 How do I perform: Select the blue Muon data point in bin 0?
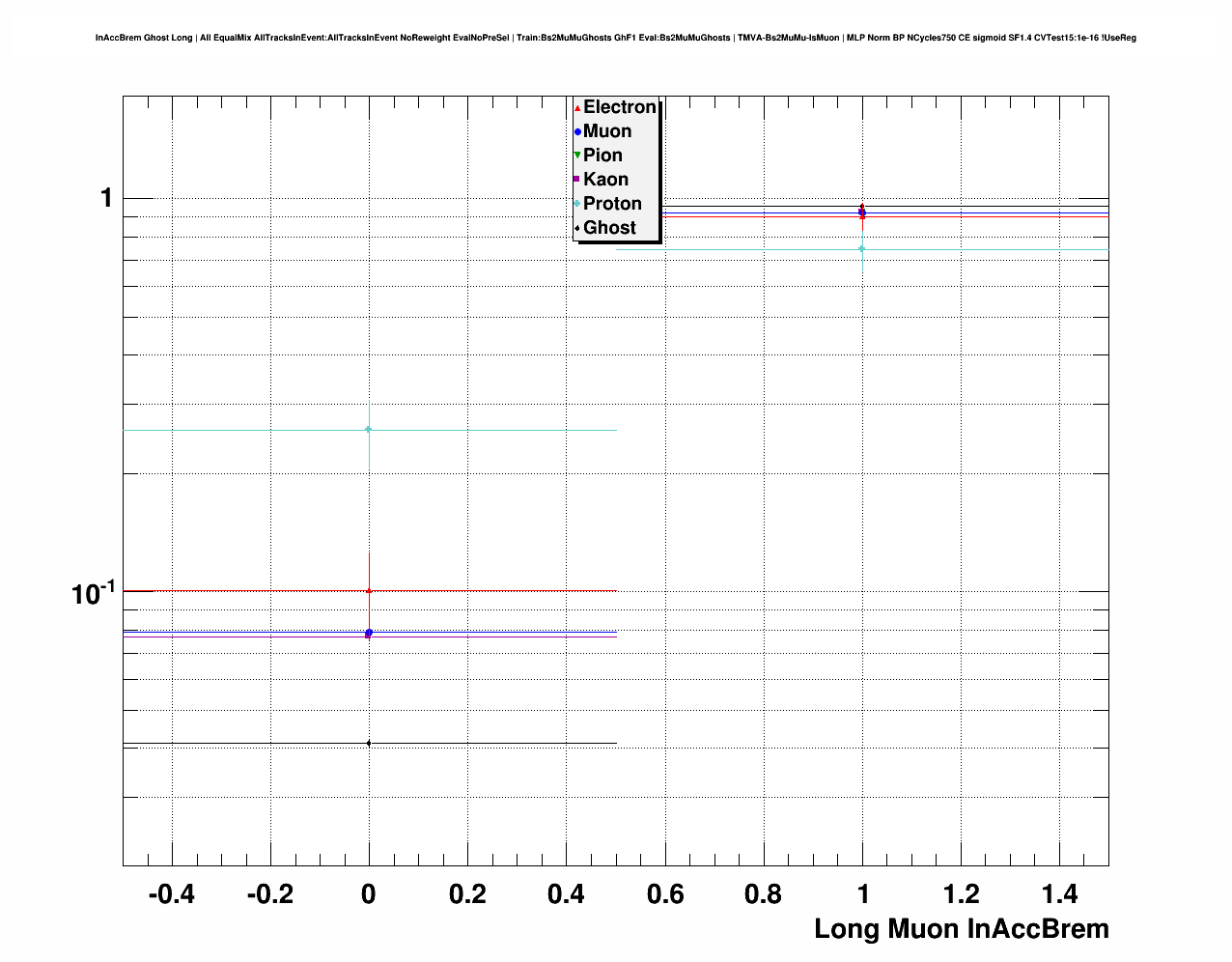(369, 633)
